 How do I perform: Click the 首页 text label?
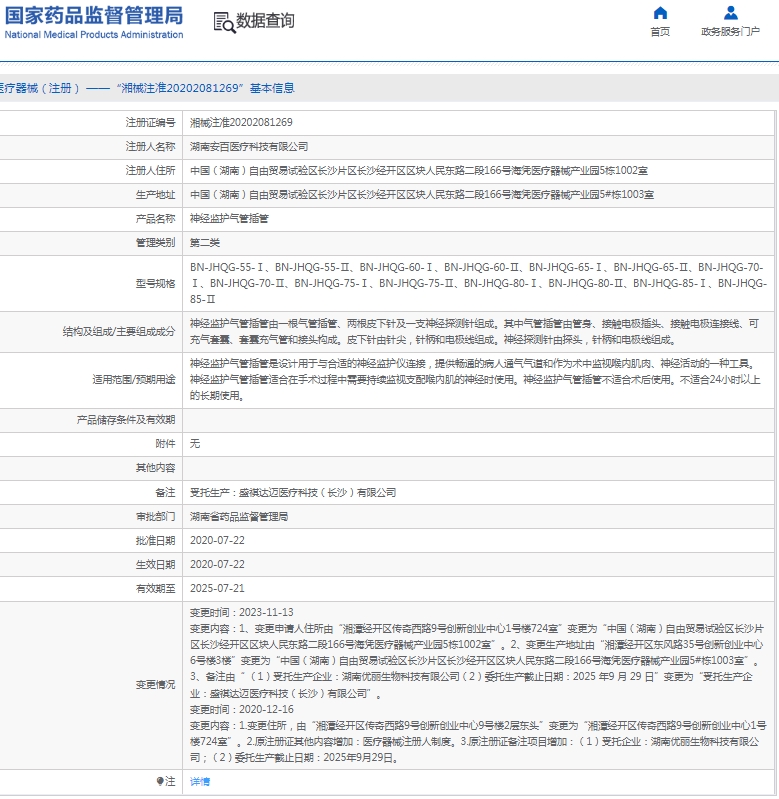coord(660,32)
